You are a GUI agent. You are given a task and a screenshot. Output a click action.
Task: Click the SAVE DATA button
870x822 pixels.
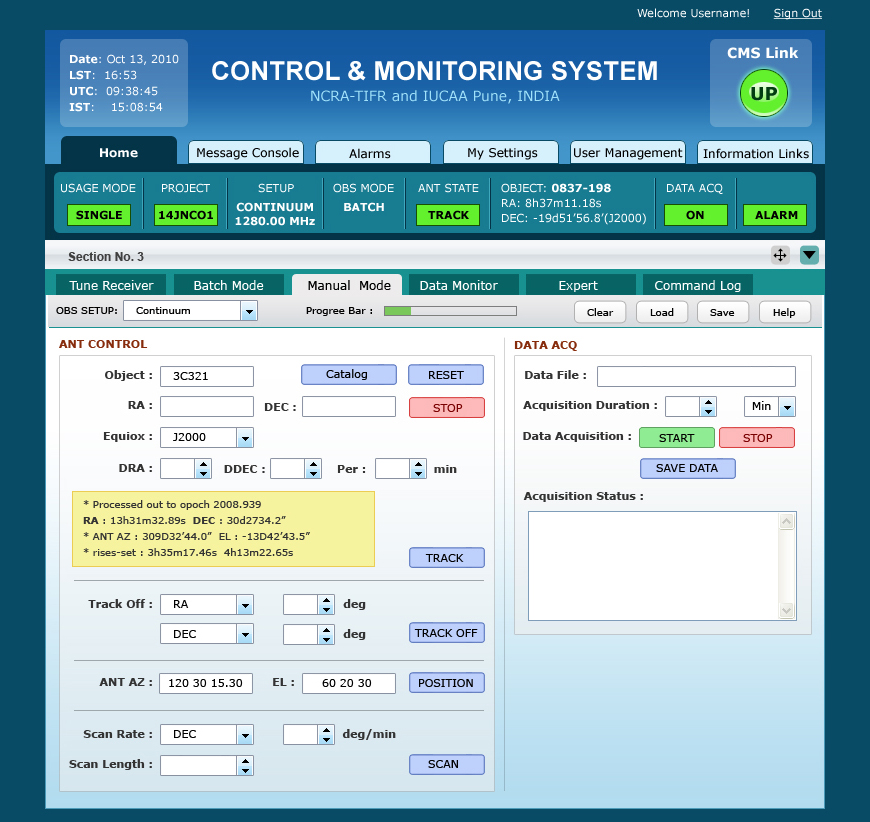click(687, 468)
